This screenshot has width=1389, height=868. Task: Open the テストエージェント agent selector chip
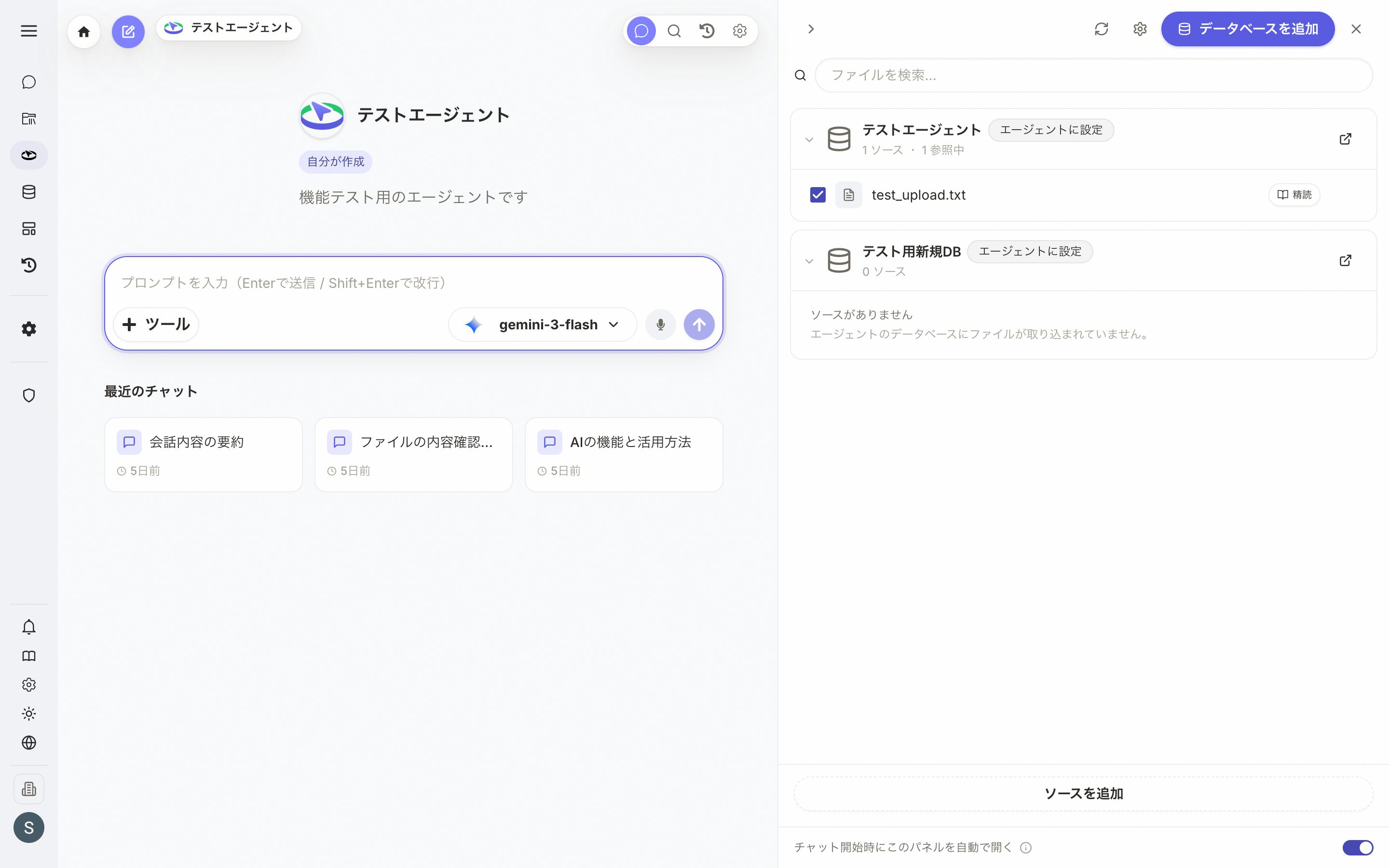tap(229, 27)
